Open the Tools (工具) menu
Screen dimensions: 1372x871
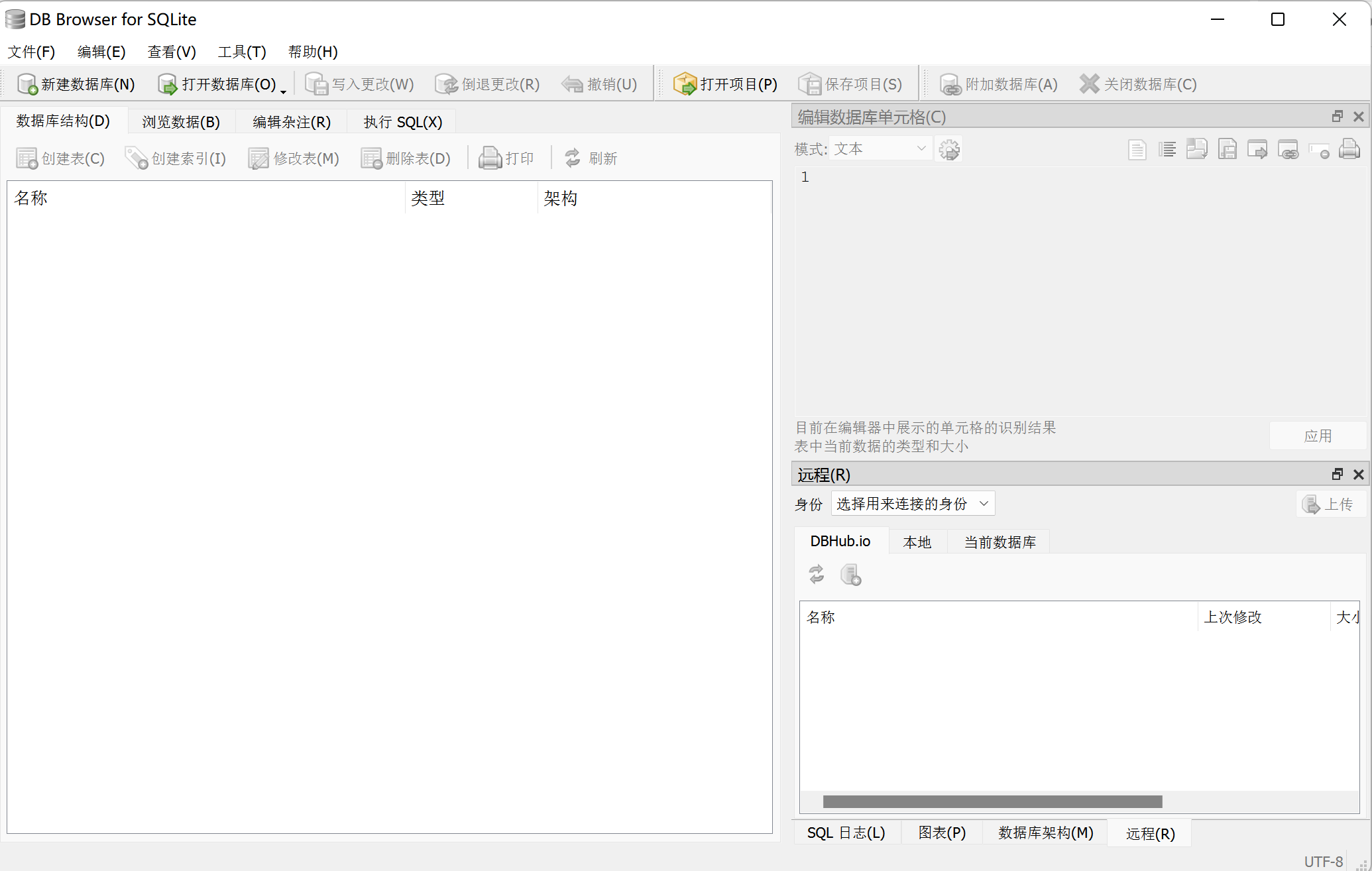click(x=241, y=52)
